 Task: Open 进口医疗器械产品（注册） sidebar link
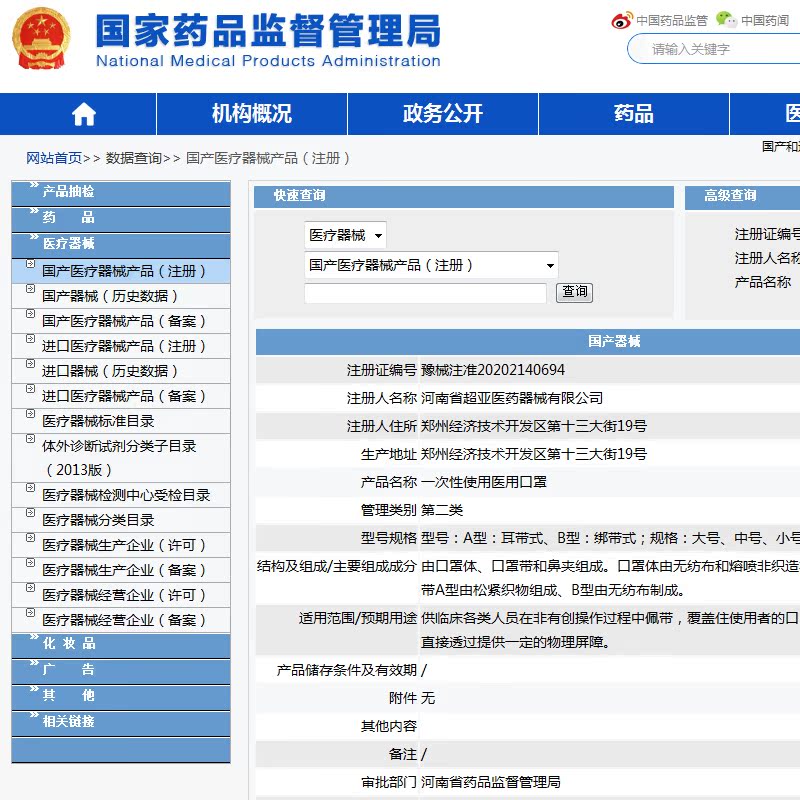coord(124,346)
